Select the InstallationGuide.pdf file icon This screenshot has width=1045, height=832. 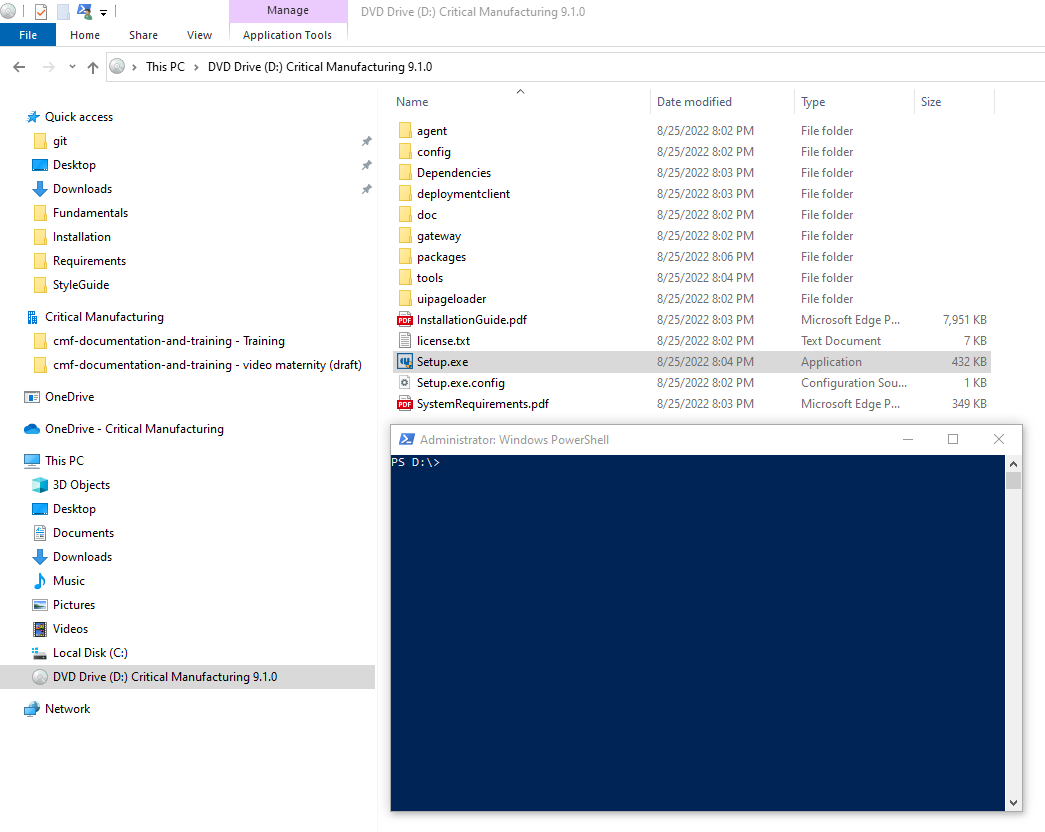[405, 320]
